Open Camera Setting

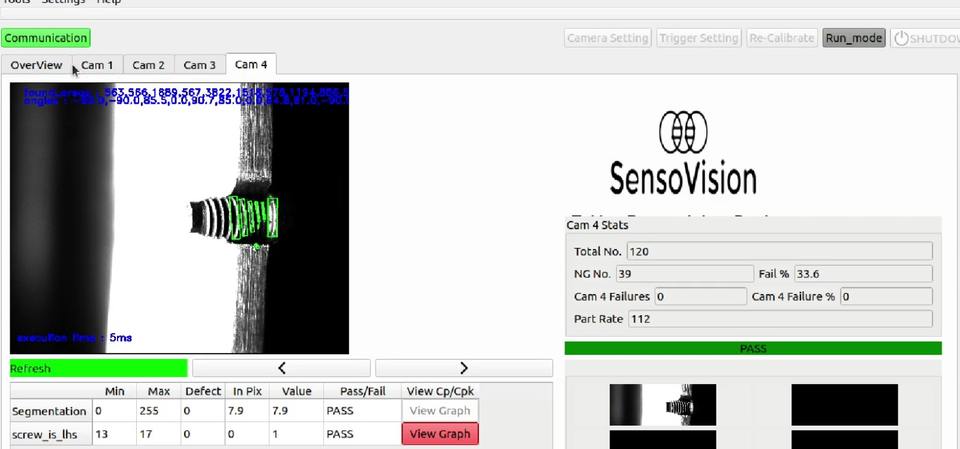coord(607,38)
